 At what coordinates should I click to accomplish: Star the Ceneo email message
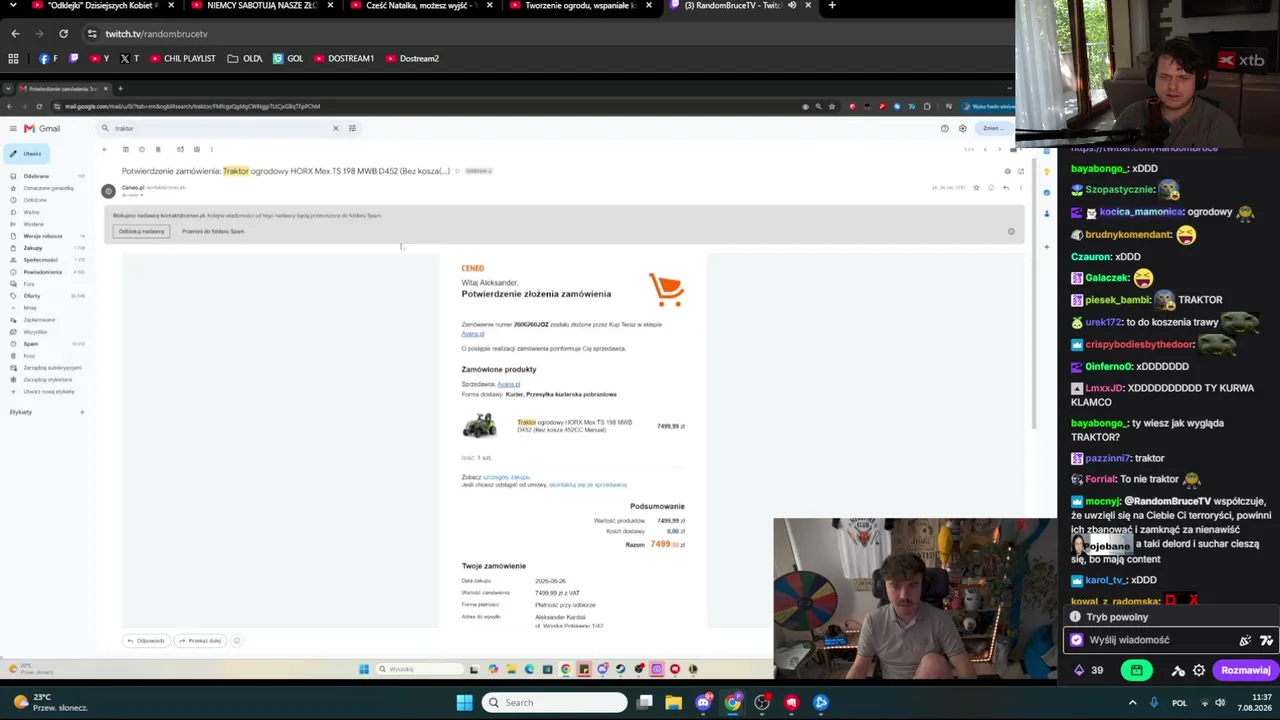pos(976,188)
